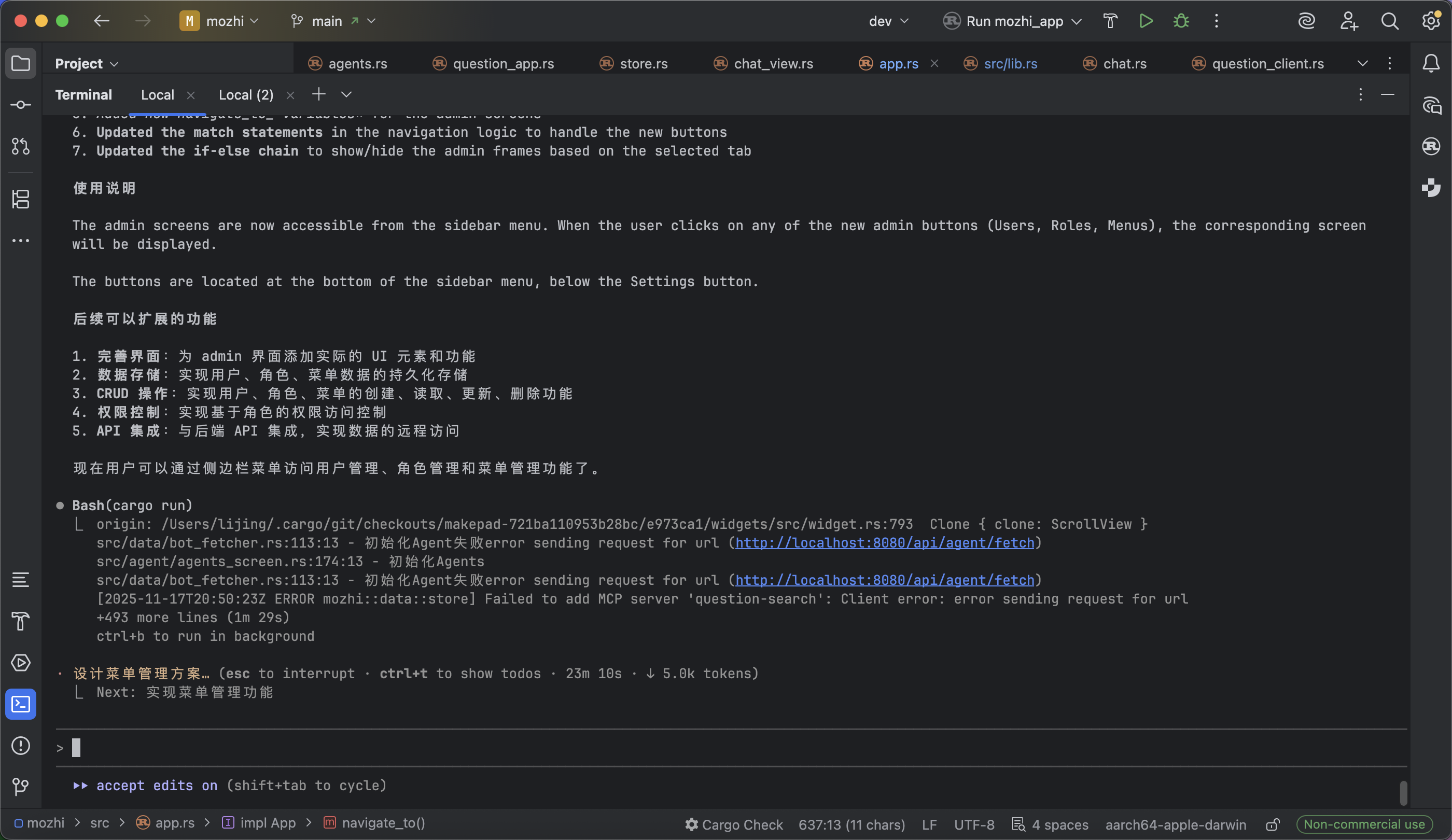1452x840 pixels.
Task: Toggle the read-only lock icon in the status bar
Action: coord(1272,824)
